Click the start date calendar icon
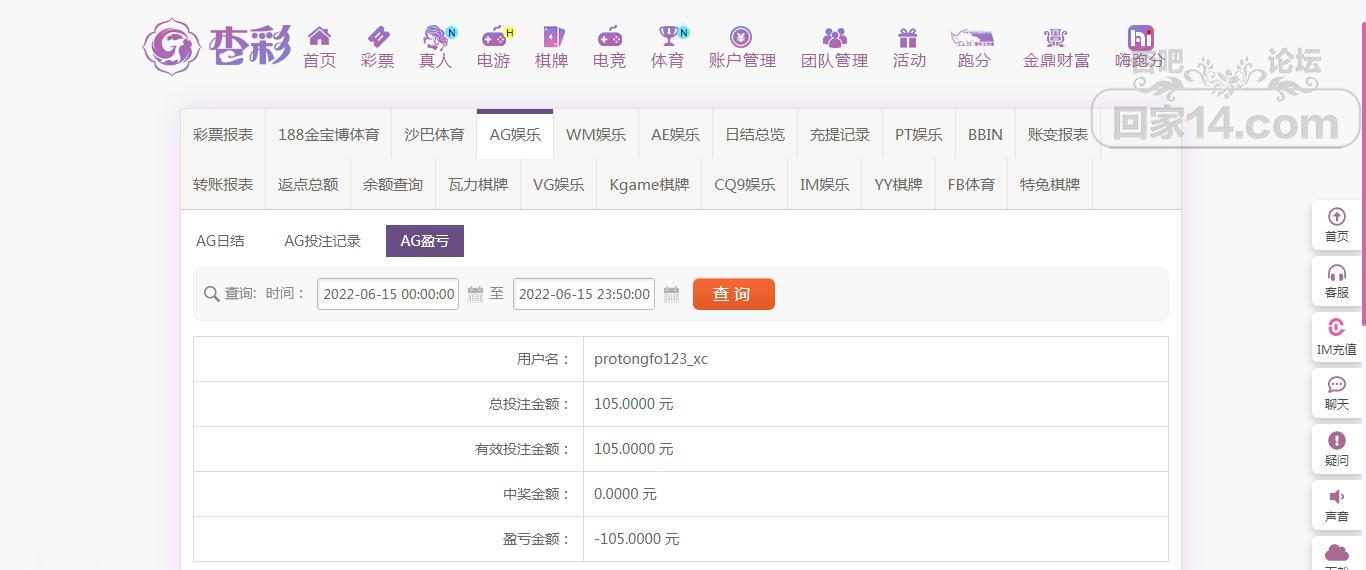 click(476, 294)
